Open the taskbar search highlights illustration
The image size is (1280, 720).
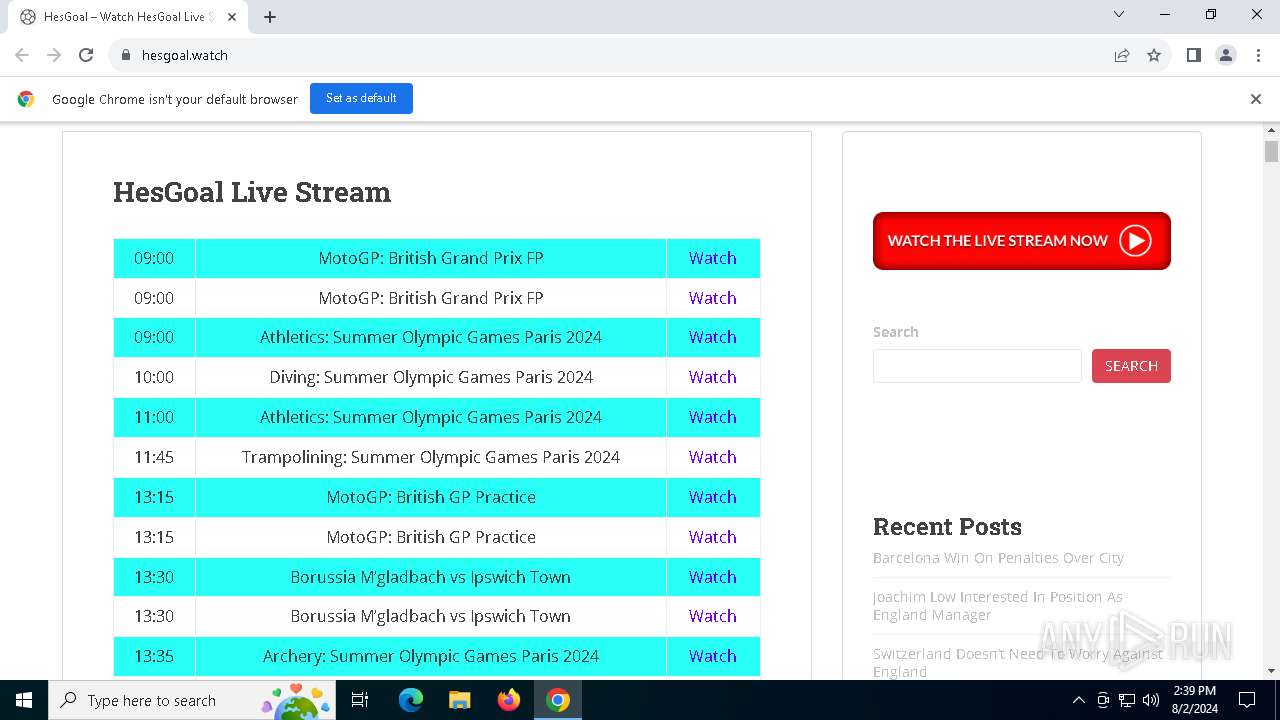[x=295, y=700]
